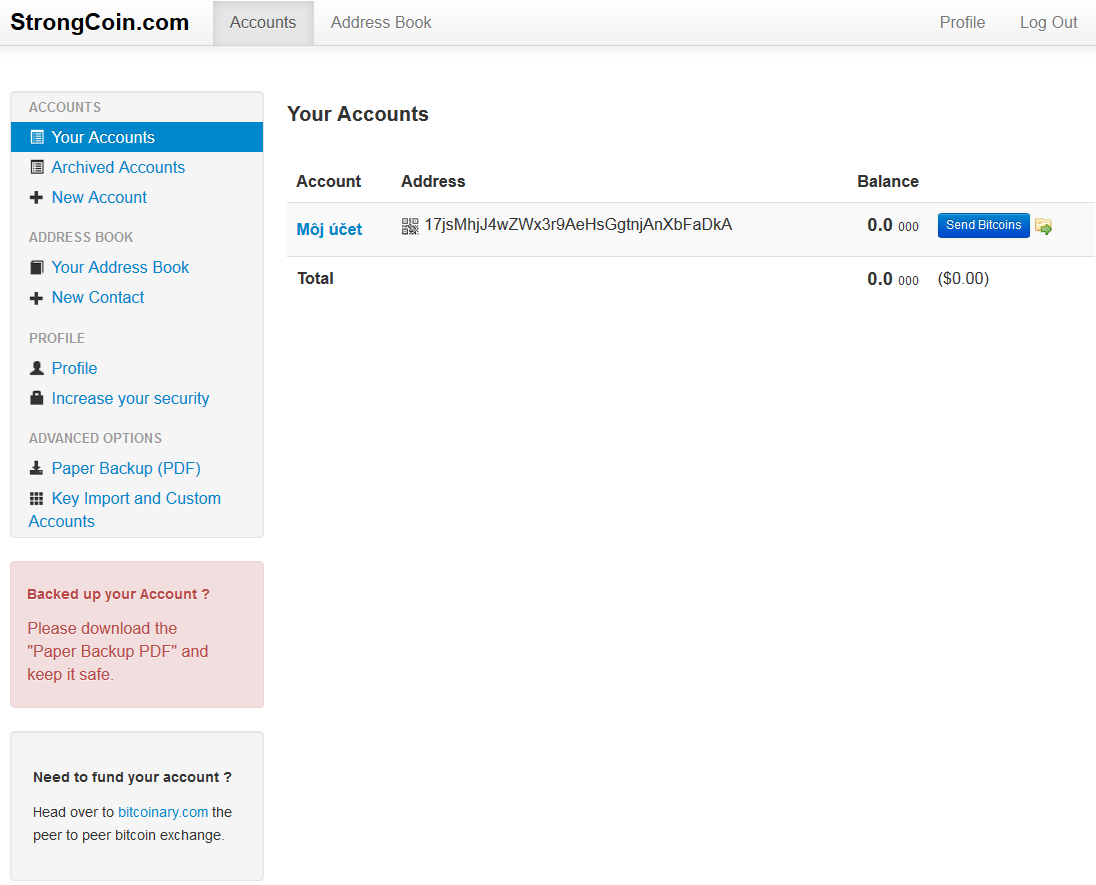Click the Your Accounts page heading
The height and width of the screenshot is (885, 1096).
[x=358, y=114]
